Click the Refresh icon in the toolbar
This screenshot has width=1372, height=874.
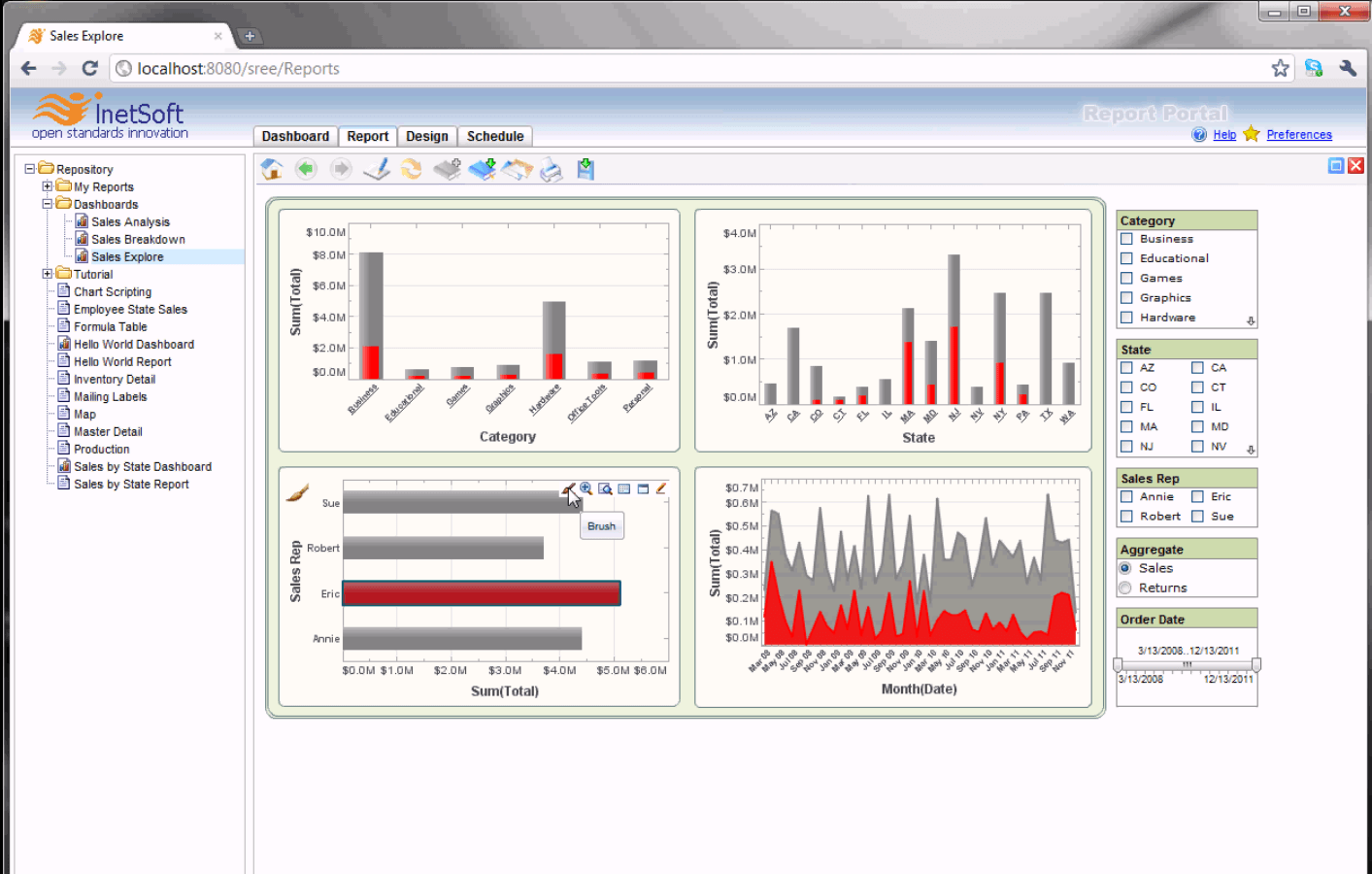(412, 168)
